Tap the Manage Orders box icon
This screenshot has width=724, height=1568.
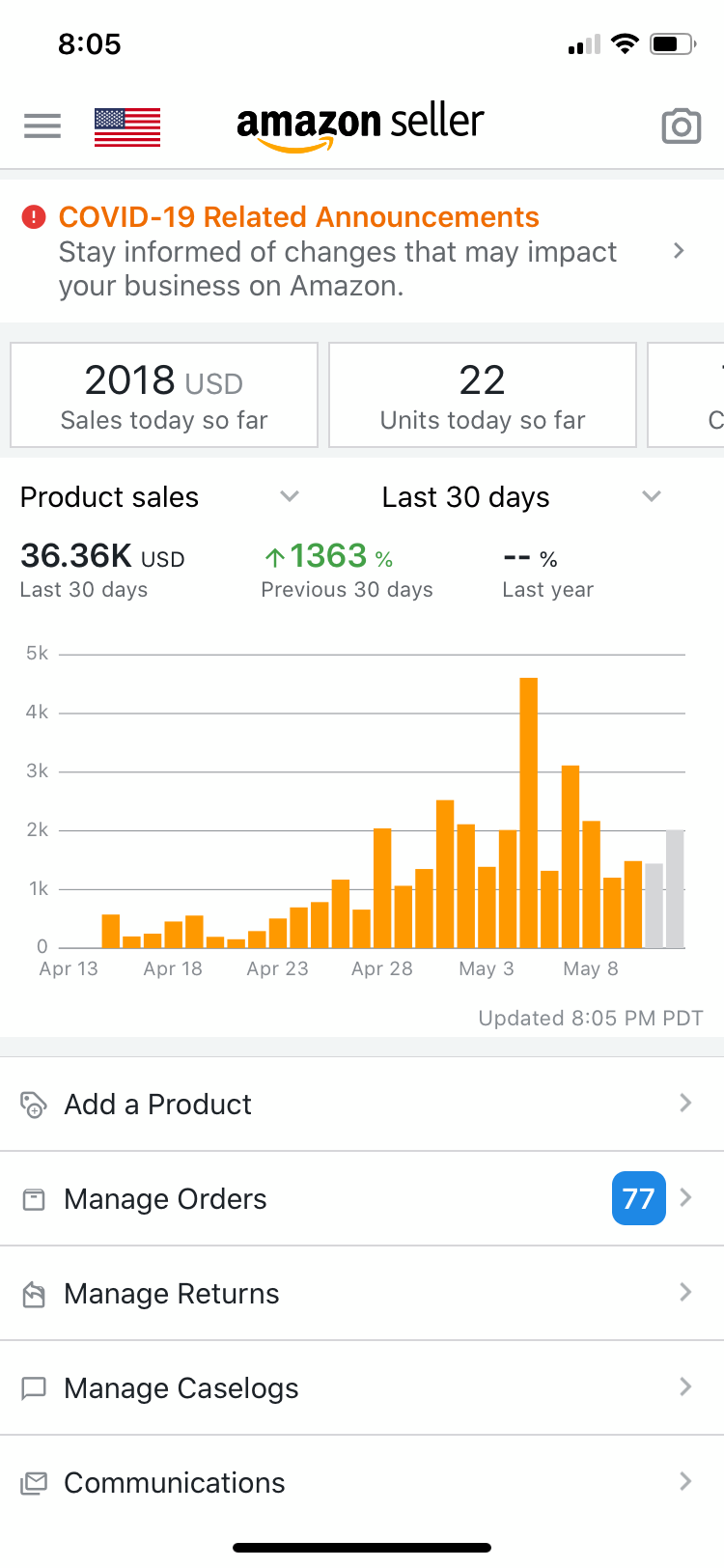point(34,1199)
